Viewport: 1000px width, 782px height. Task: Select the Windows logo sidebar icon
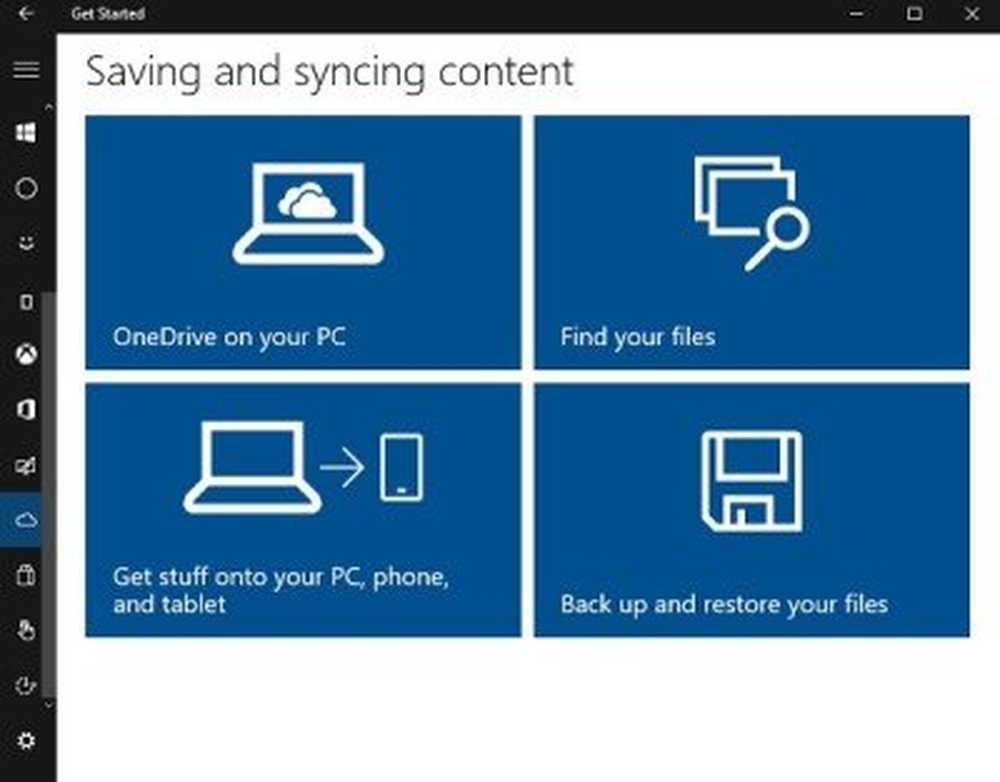(x=26, y=133)
